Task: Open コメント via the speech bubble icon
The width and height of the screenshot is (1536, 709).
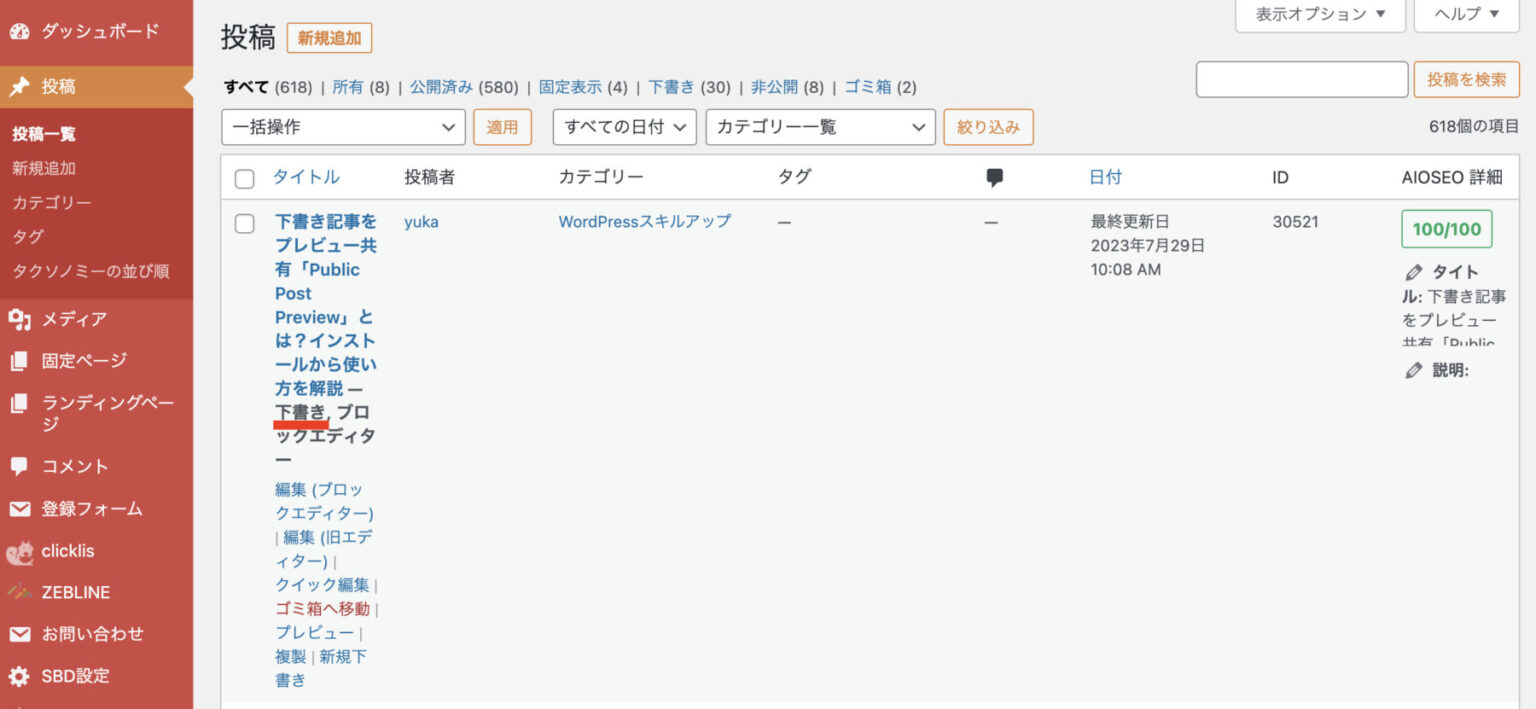Action: pos(21,465)
